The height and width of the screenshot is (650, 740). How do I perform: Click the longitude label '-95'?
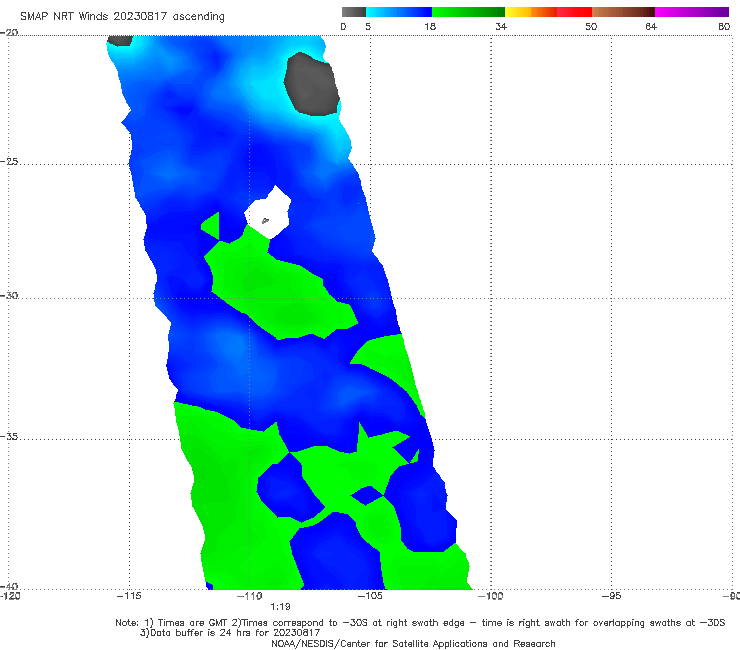pyautogui.click(x=611, y=596)
